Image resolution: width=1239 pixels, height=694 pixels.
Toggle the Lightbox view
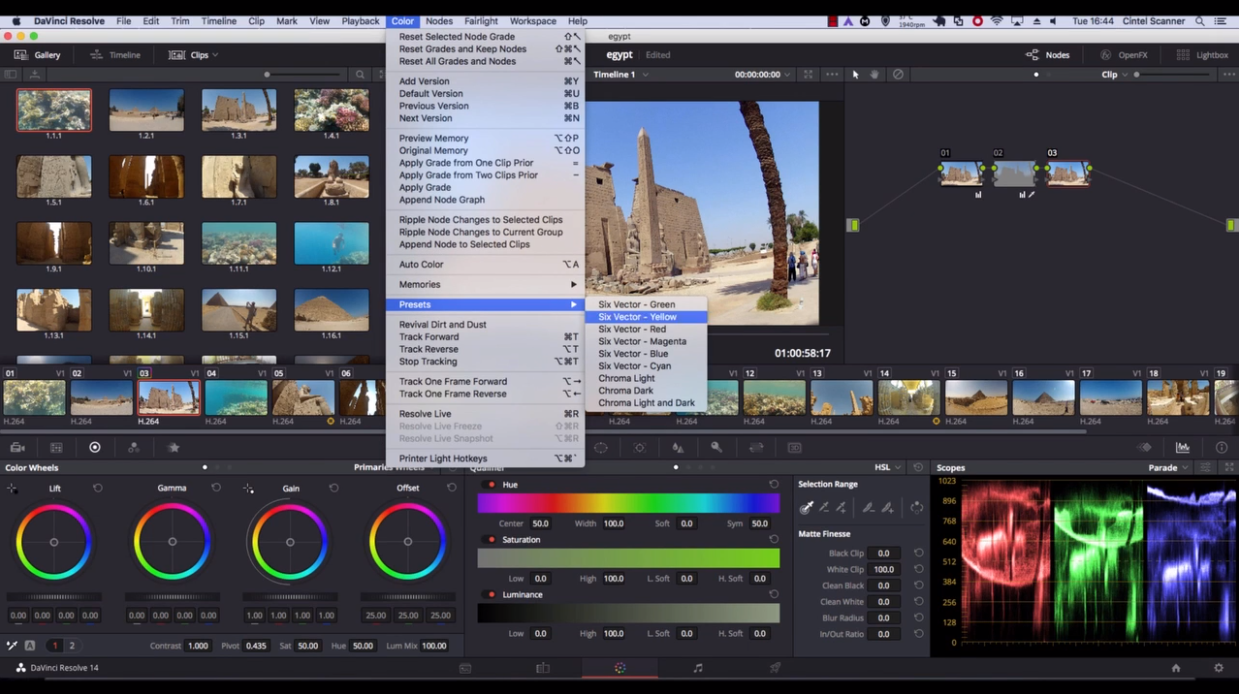pos(1202,55)
